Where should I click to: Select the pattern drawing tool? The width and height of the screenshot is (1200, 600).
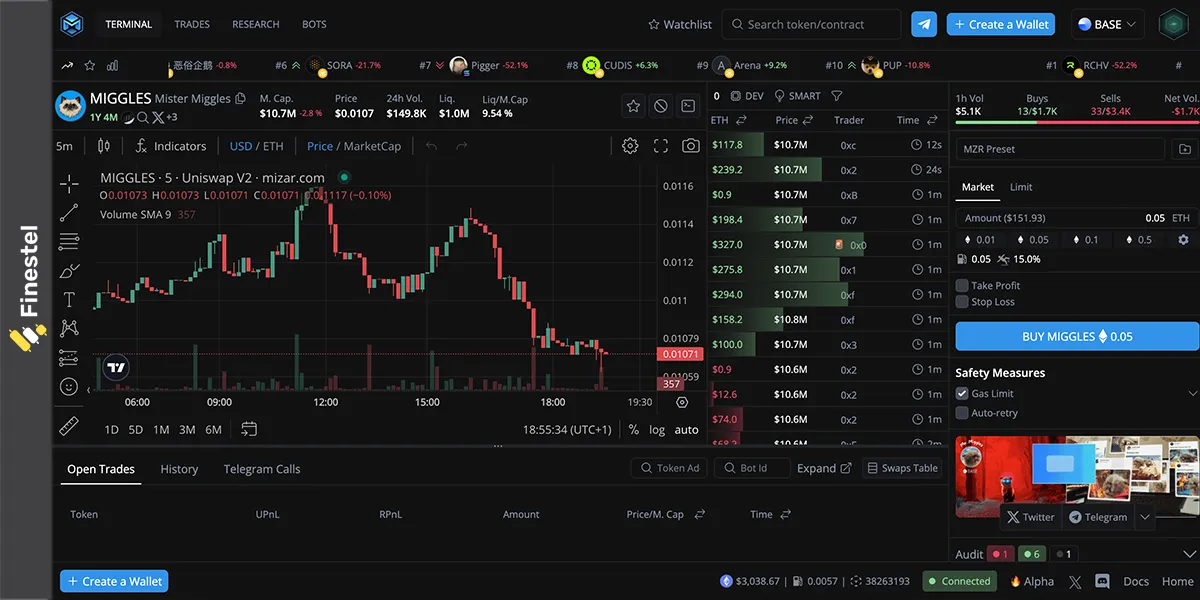pos(69,328)
